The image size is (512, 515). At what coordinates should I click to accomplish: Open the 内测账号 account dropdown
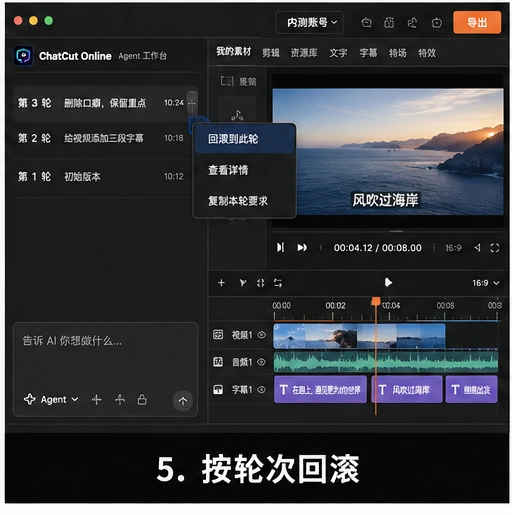point(309,23)
